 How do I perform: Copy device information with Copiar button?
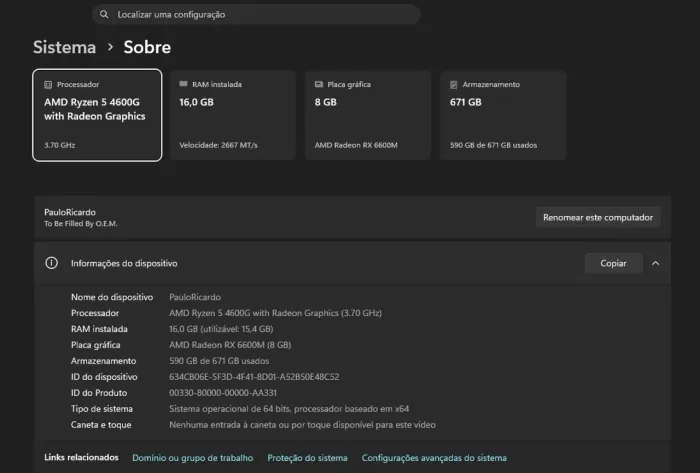(613, 263)
